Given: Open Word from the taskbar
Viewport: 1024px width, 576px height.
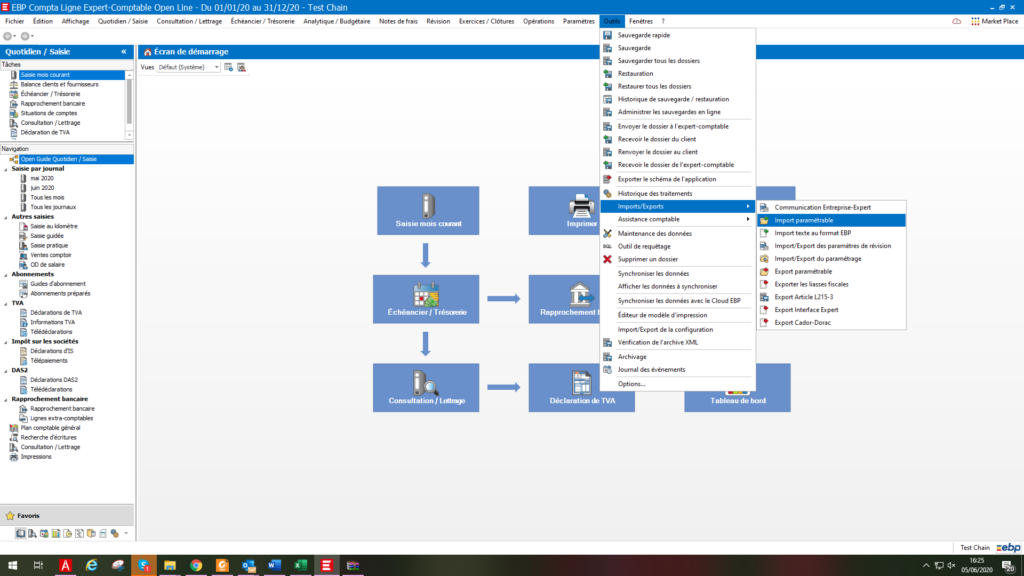Looking at the screenshot, I should point(274,566).
